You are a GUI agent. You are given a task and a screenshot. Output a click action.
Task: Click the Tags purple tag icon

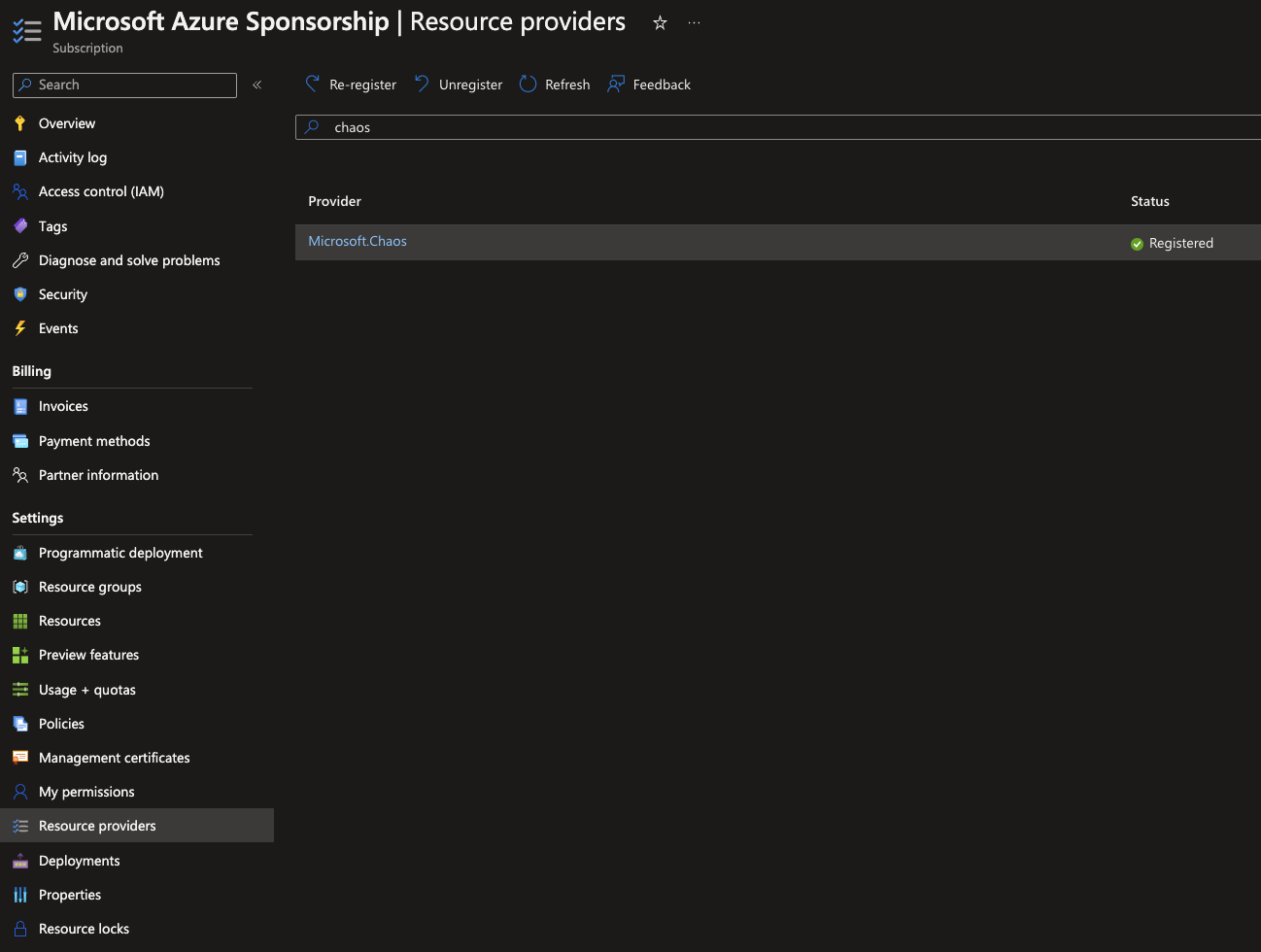coord(20,226)
